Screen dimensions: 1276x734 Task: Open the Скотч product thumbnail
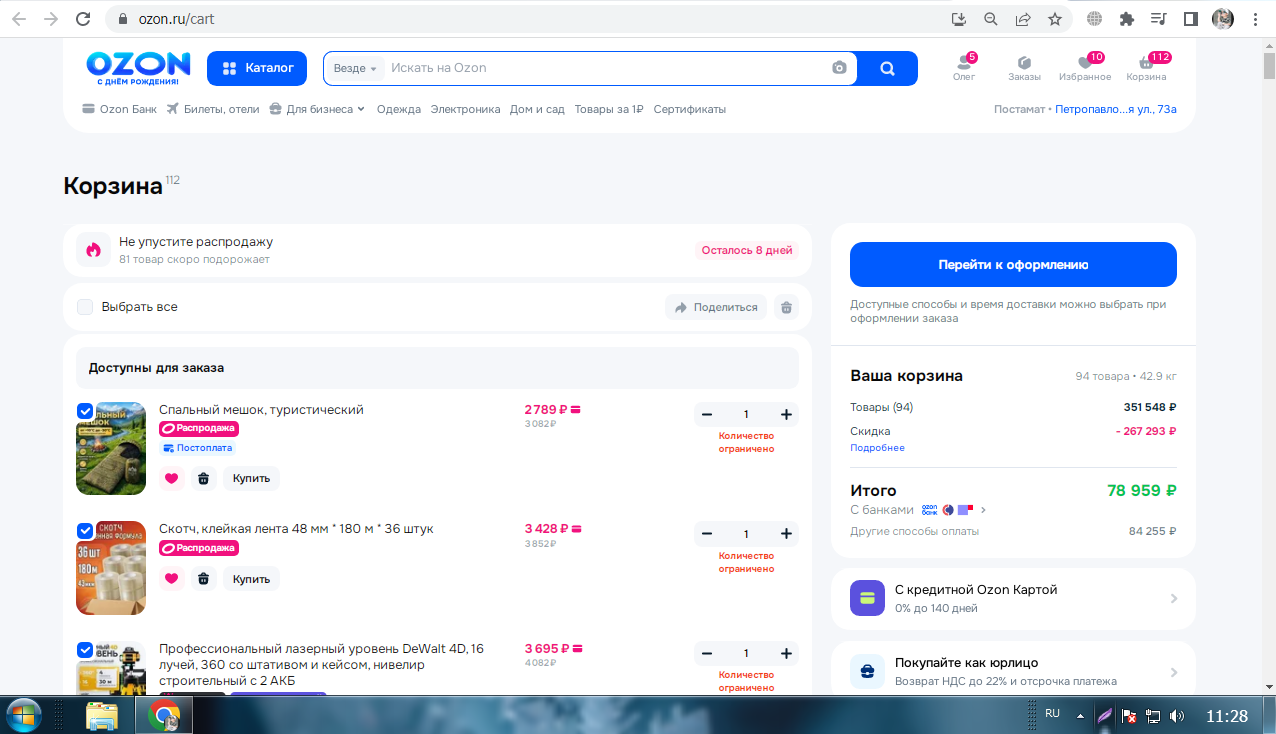tap(111, 568)
